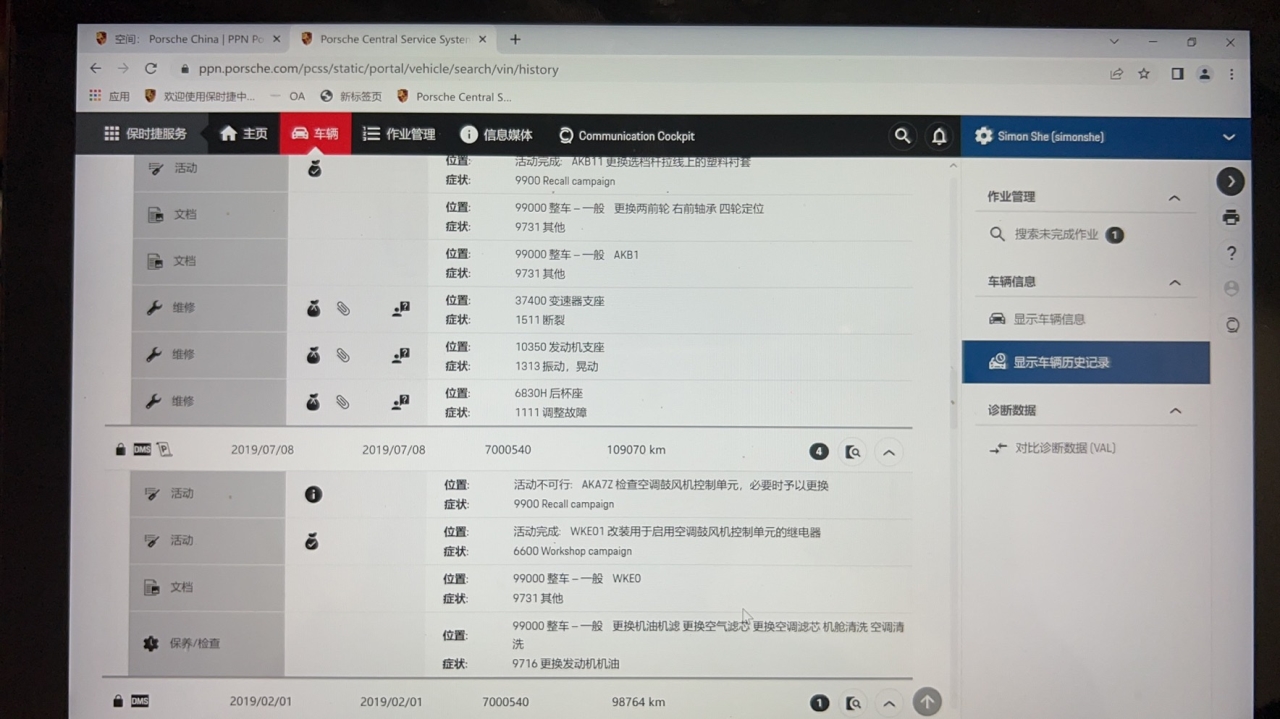This screenshot has height=719, width=1280.
Task: Click the person-question icon in the 37400 变速器支座 row
Action: click(401, 310)
